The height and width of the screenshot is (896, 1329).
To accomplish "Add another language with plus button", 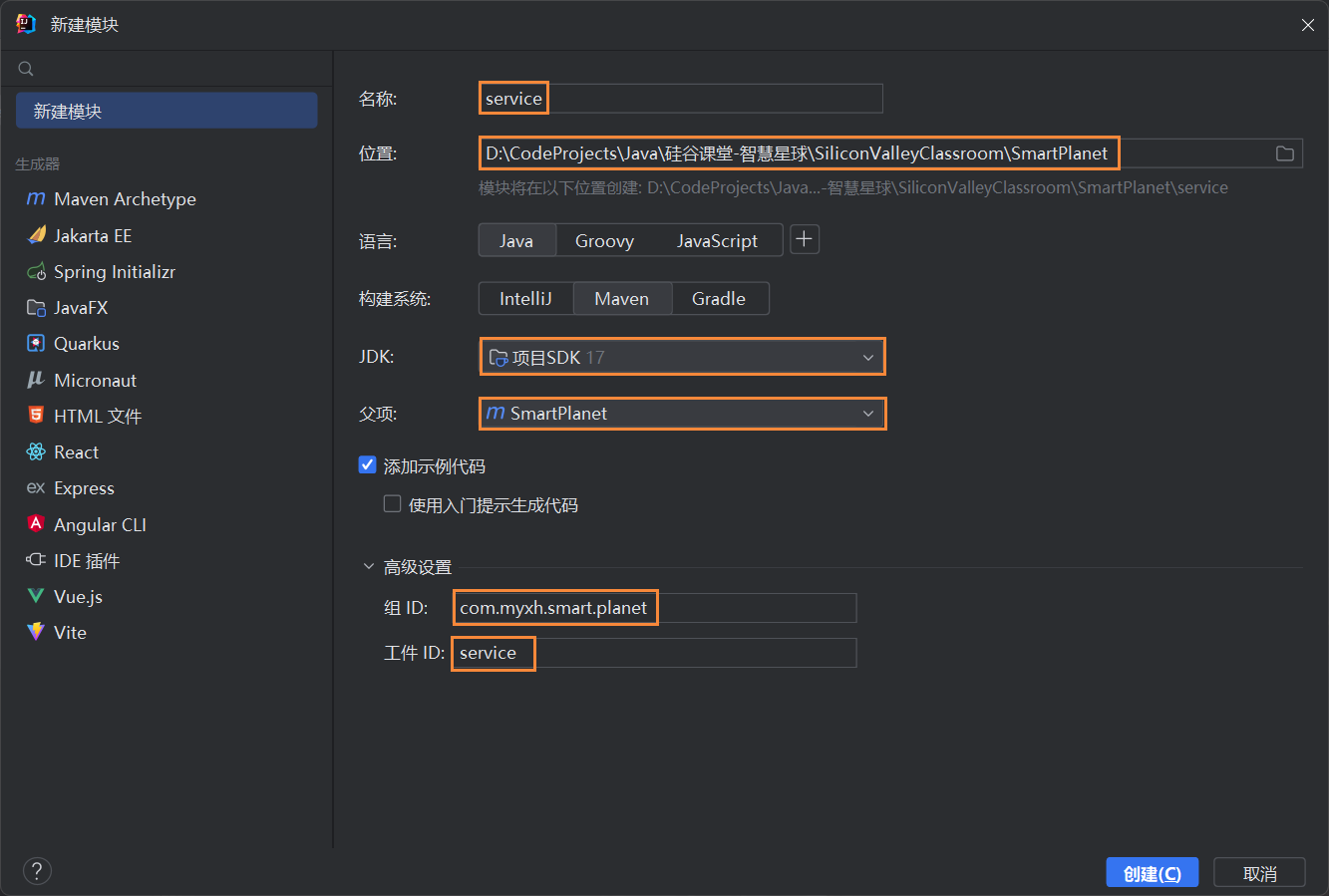I will pyautogui.click(x=805, y=239).
